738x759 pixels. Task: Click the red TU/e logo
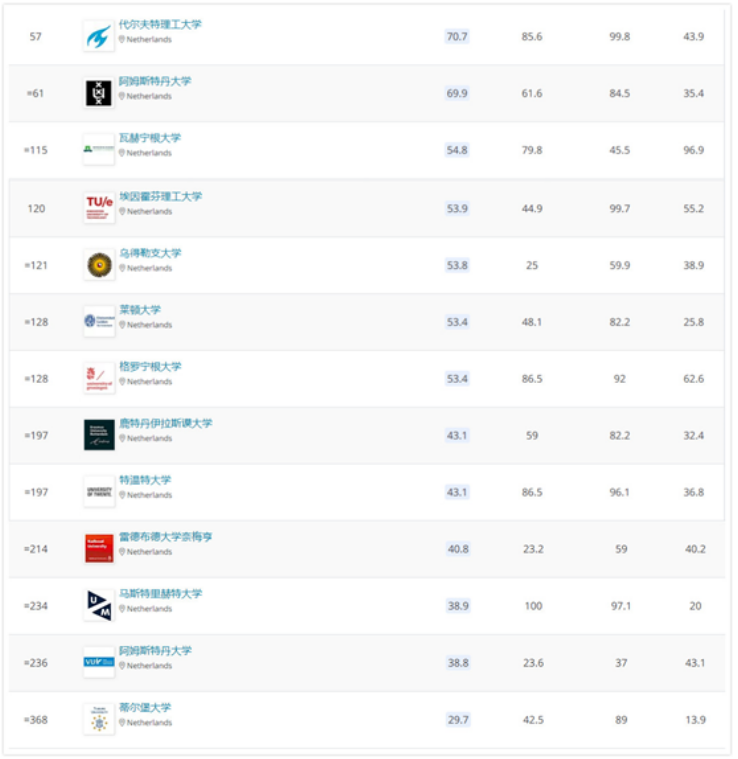(x=98, y=208)
